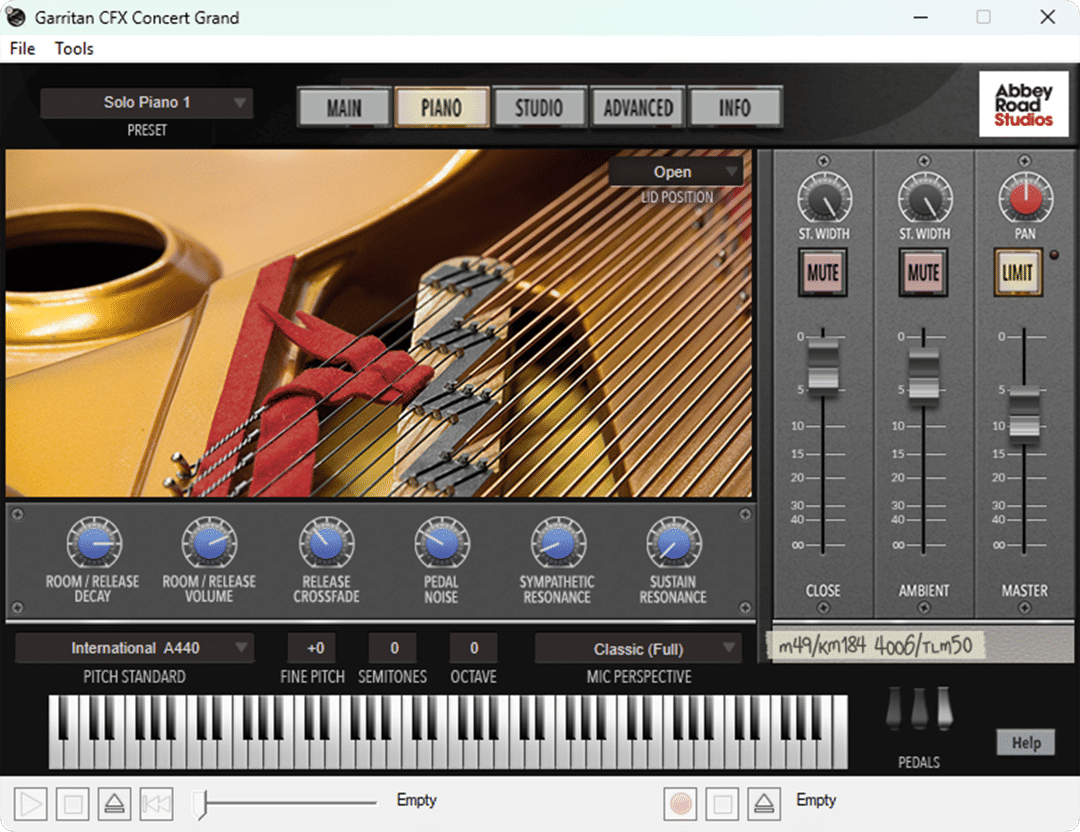1080x832 pixels.
Task: Click the Help button
Action: [x=1026, y=742]
